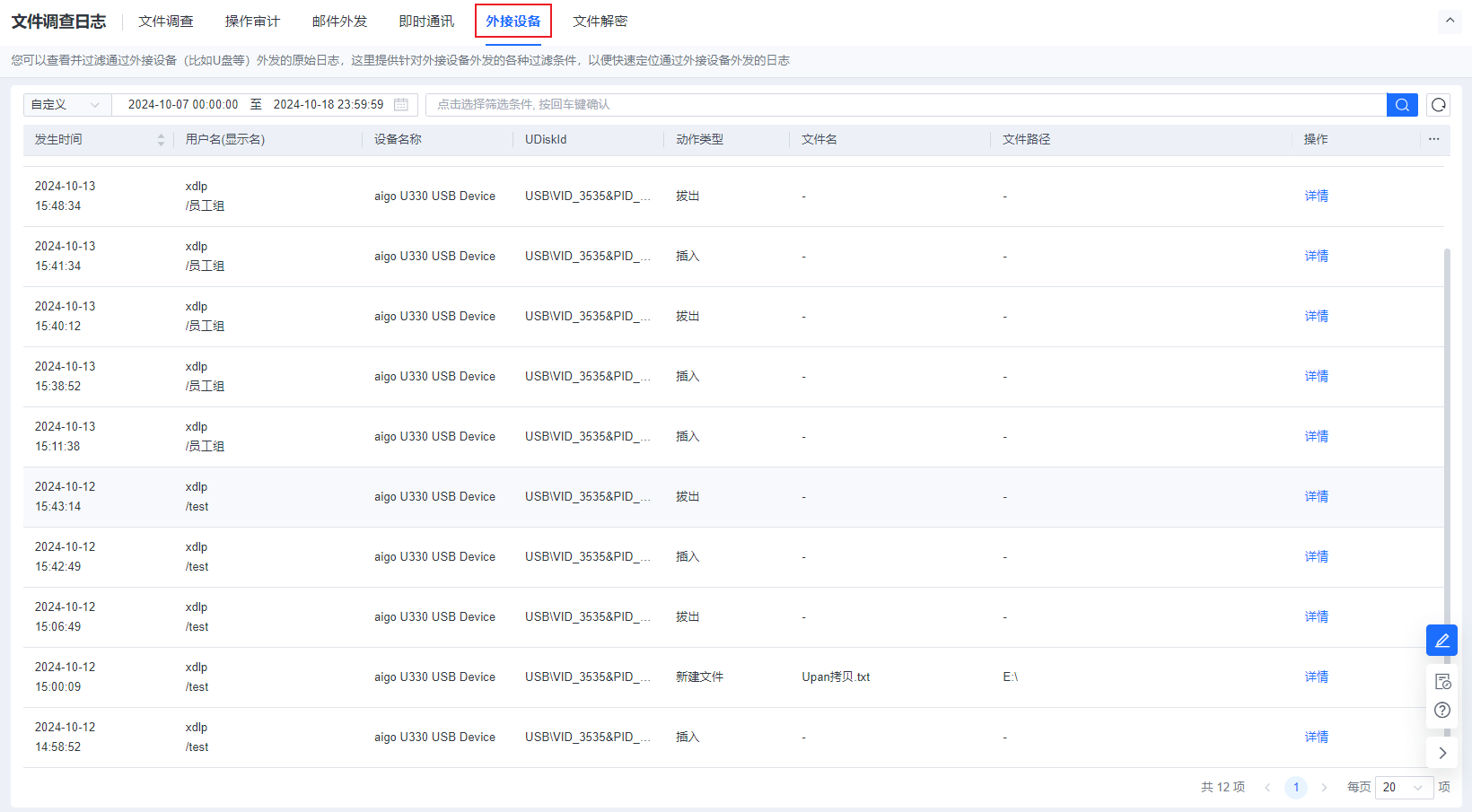The image size is (1472, 812).
Task: Open the 自定义 time range dropdown
Action: pyautogui.click(x=66, y=105)
